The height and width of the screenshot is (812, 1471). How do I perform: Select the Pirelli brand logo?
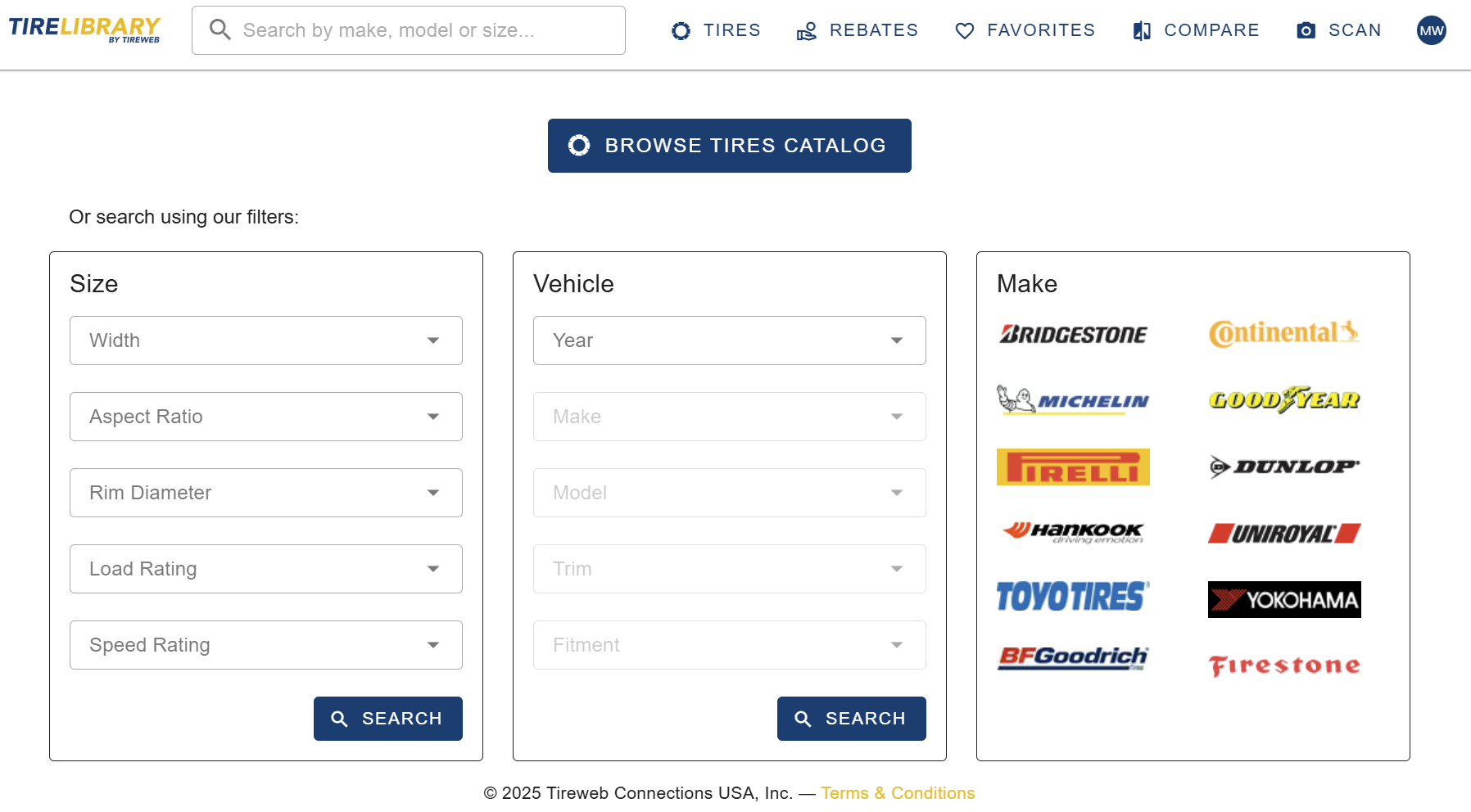(x=1073, y=467)
